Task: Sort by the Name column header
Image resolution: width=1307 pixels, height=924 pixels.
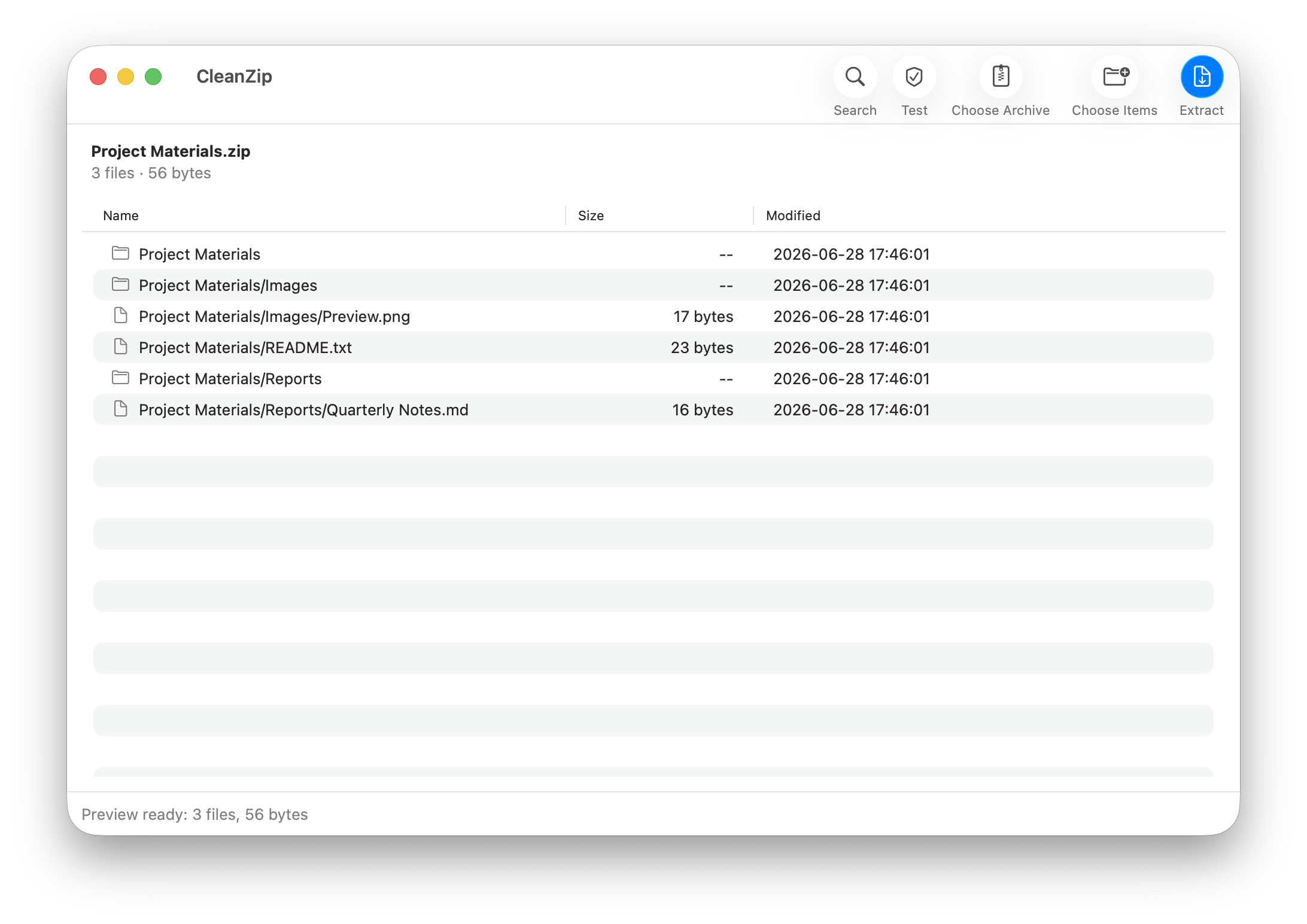Action: 121,215
